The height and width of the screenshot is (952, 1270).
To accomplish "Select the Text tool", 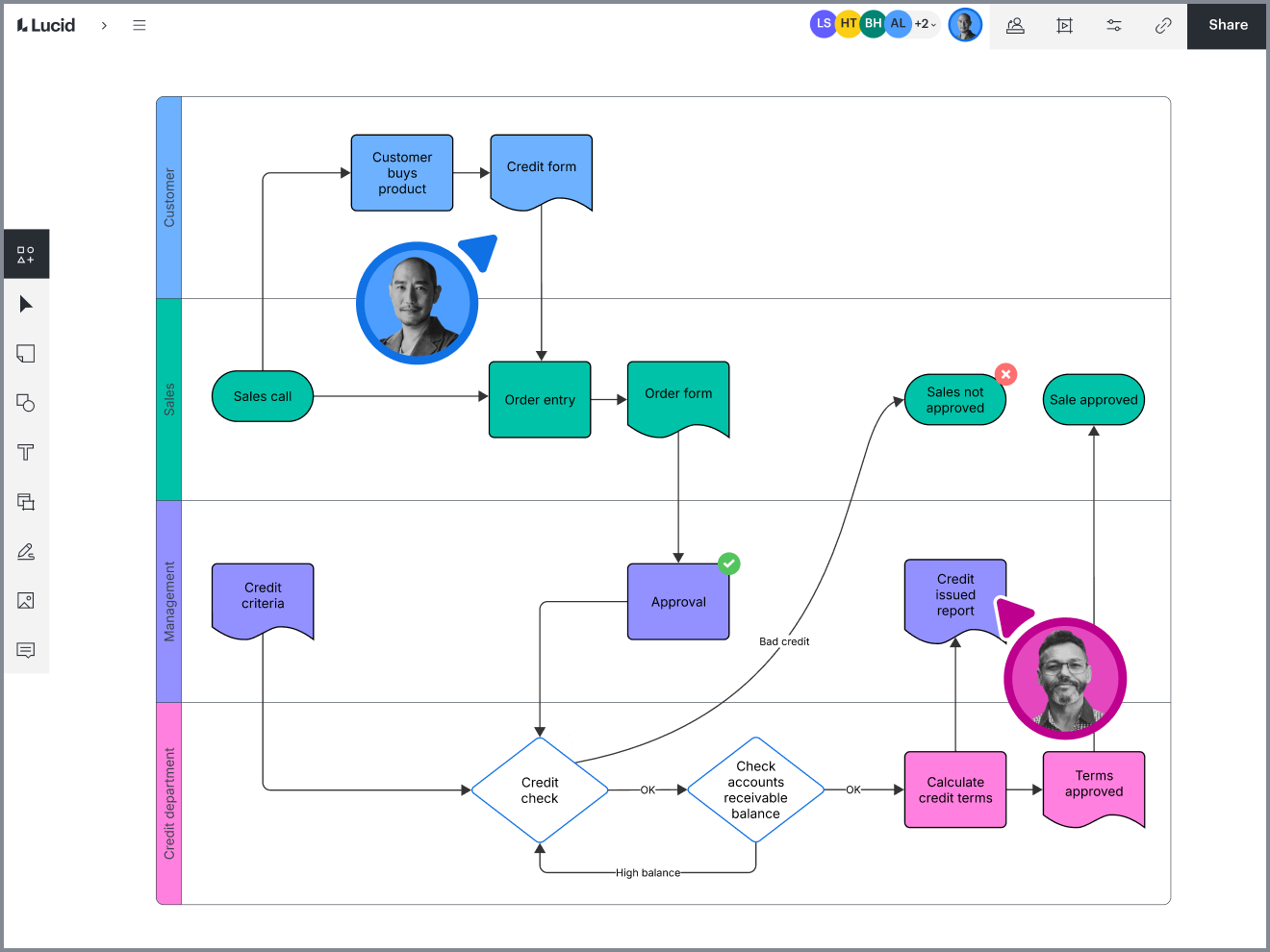I will (26, 452).
